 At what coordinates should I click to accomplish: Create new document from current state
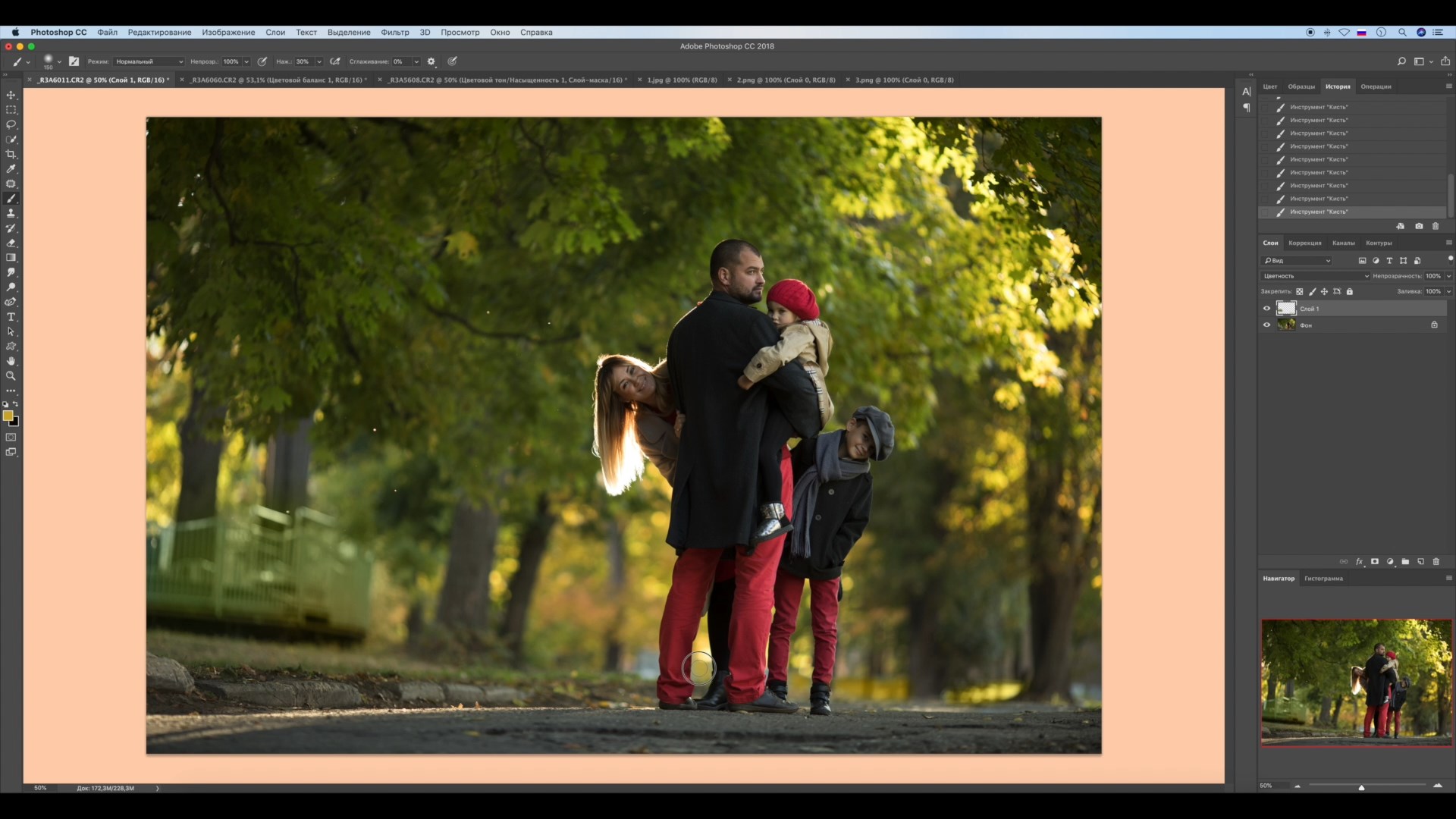click(x=1401, y=226)
